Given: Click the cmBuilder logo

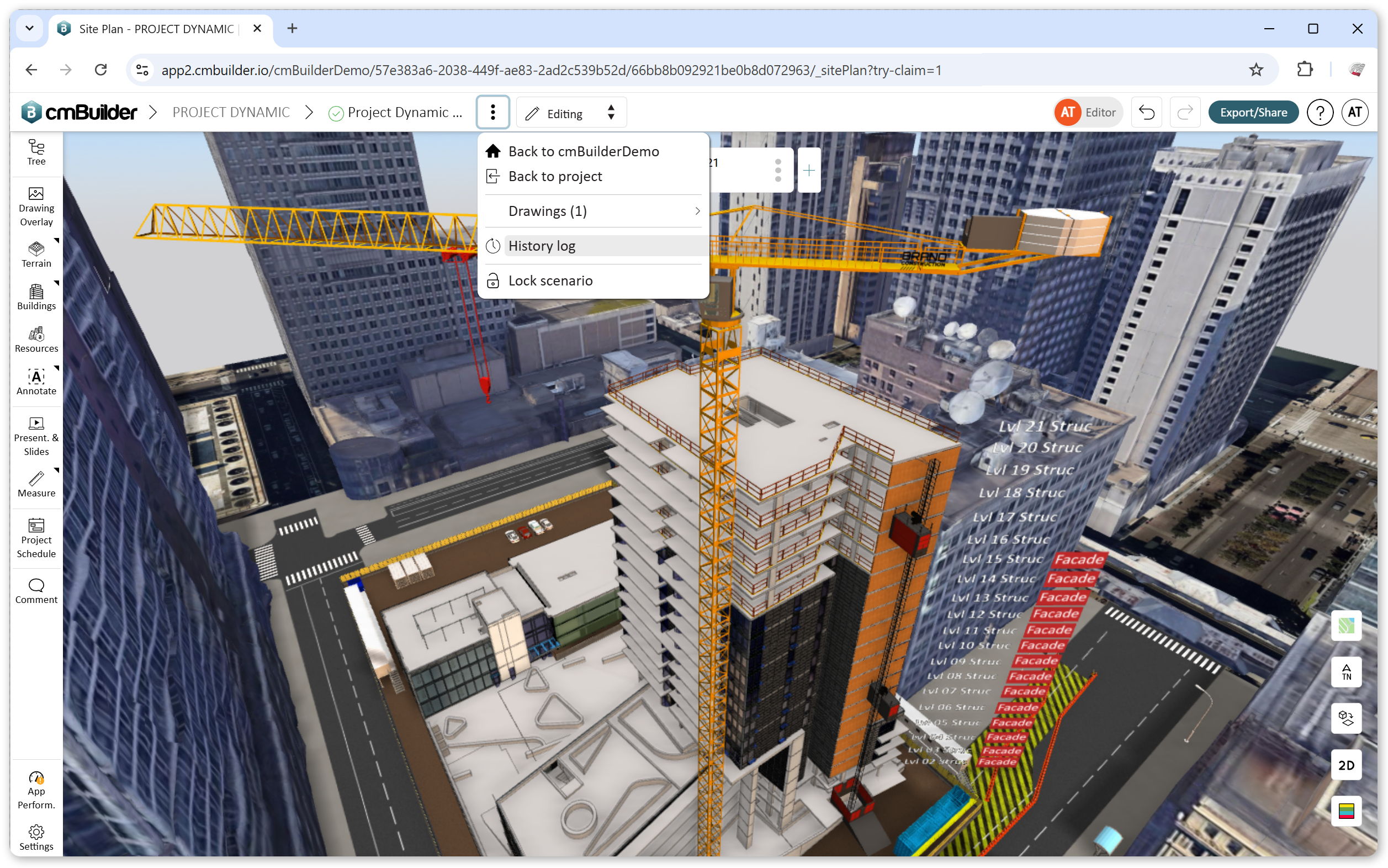Looking at the screenshot, I should coord(79,112).
